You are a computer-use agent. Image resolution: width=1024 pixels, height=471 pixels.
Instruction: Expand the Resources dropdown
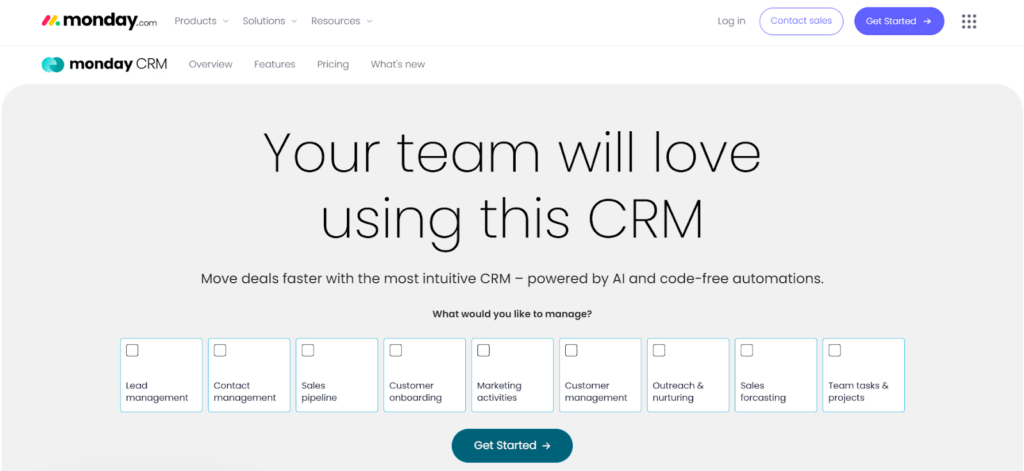(x=341, y=21)
